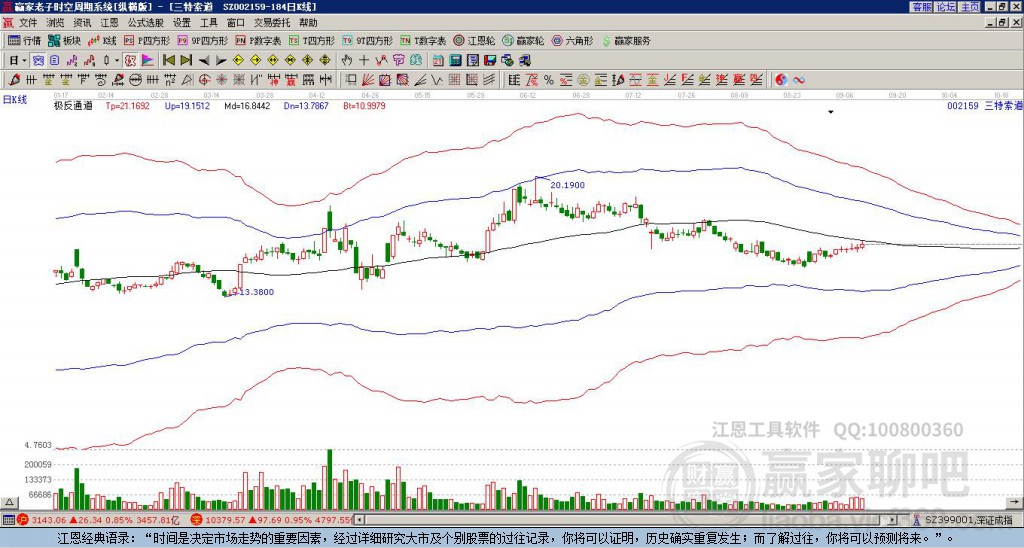1024x548 pixels.
Task: Click the 日K线 label
Action: [14, 99]
